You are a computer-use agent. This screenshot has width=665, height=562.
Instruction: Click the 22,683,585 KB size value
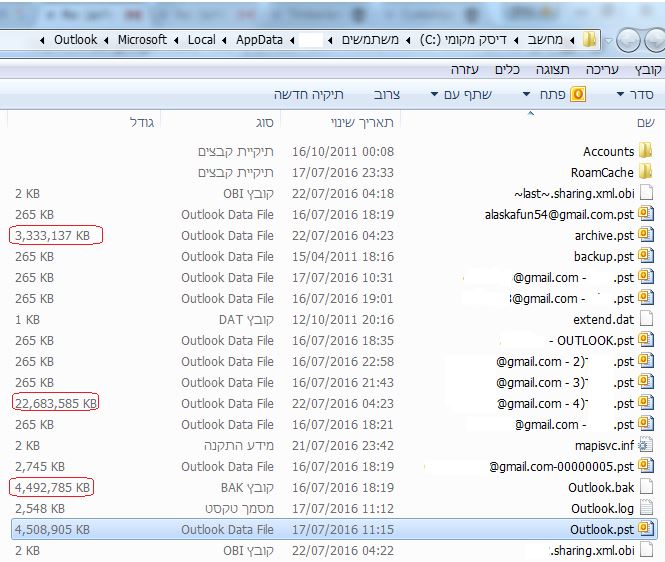[56, 403]
